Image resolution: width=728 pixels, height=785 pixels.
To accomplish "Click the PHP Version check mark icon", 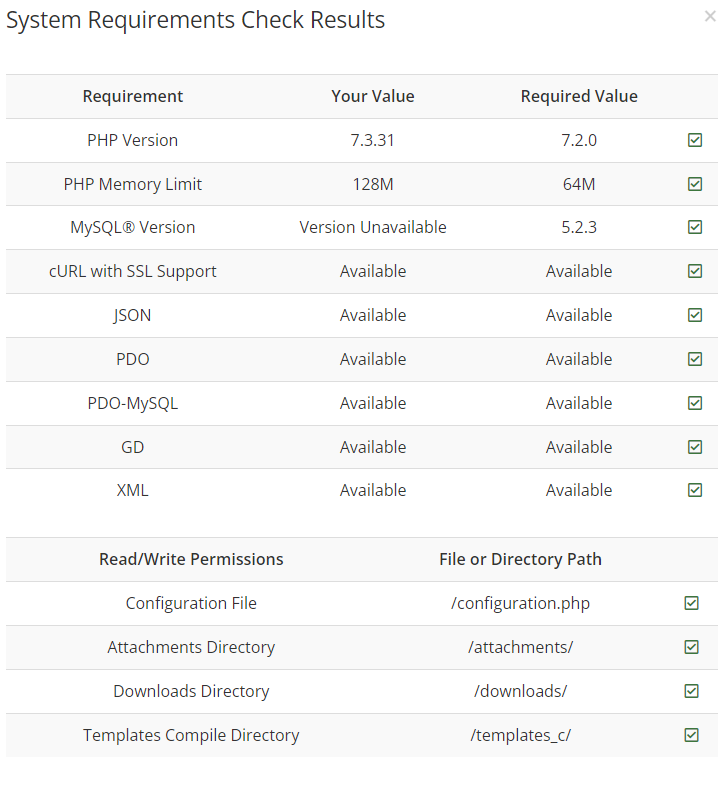I will click(x=695, y=140).
